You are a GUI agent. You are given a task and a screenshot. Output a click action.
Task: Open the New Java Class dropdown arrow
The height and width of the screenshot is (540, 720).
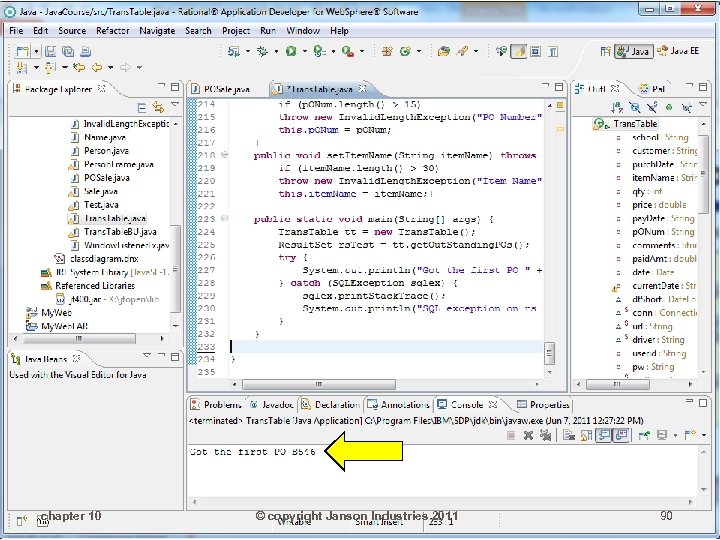419,51
